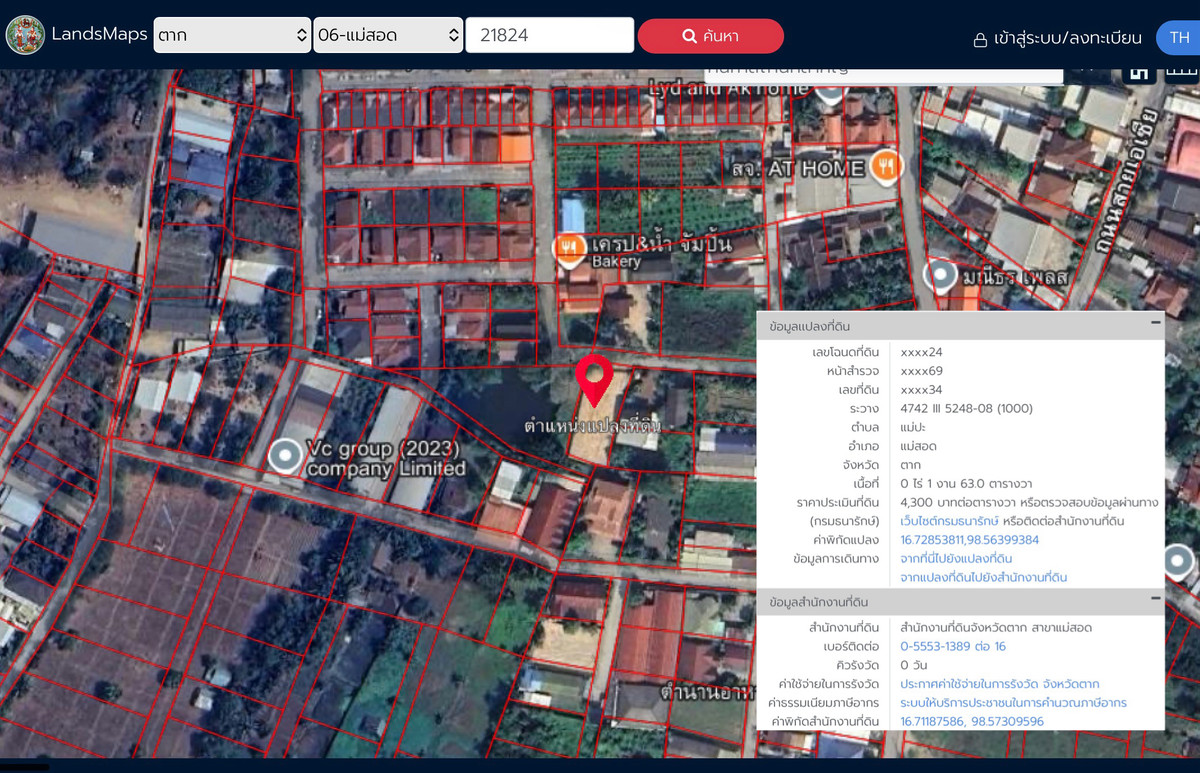
Task: Click the red parcel location pin
Action: pyautogui.click(x=594, y=378)
